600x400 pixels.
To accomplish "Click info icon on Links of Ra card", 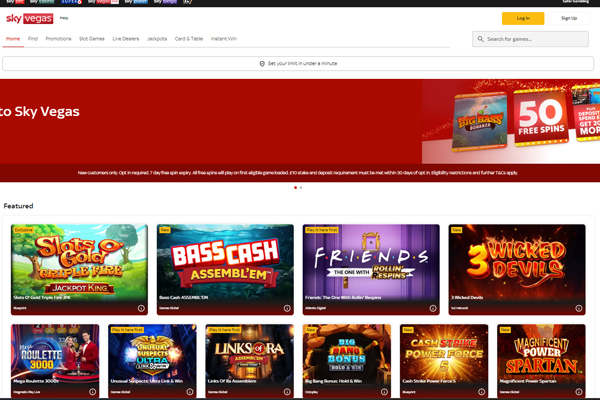I will coord(287,392).
